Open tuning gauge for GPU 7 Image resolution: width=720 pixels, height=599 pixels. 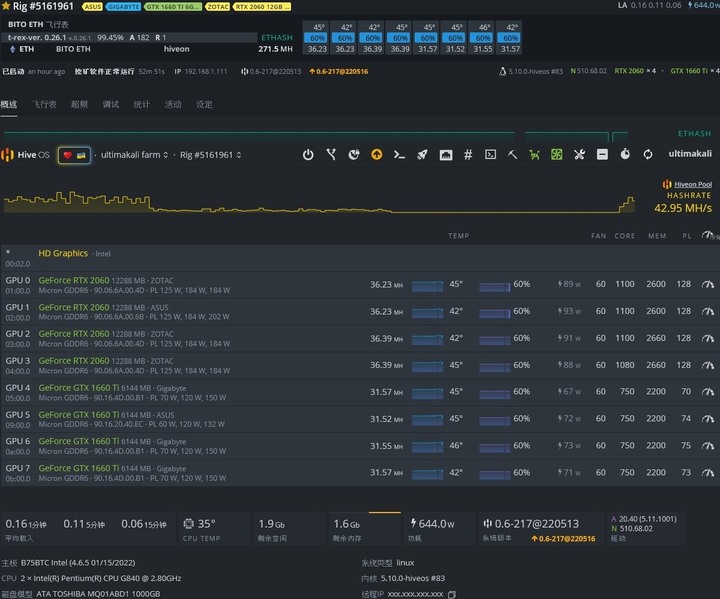[708, 473]
